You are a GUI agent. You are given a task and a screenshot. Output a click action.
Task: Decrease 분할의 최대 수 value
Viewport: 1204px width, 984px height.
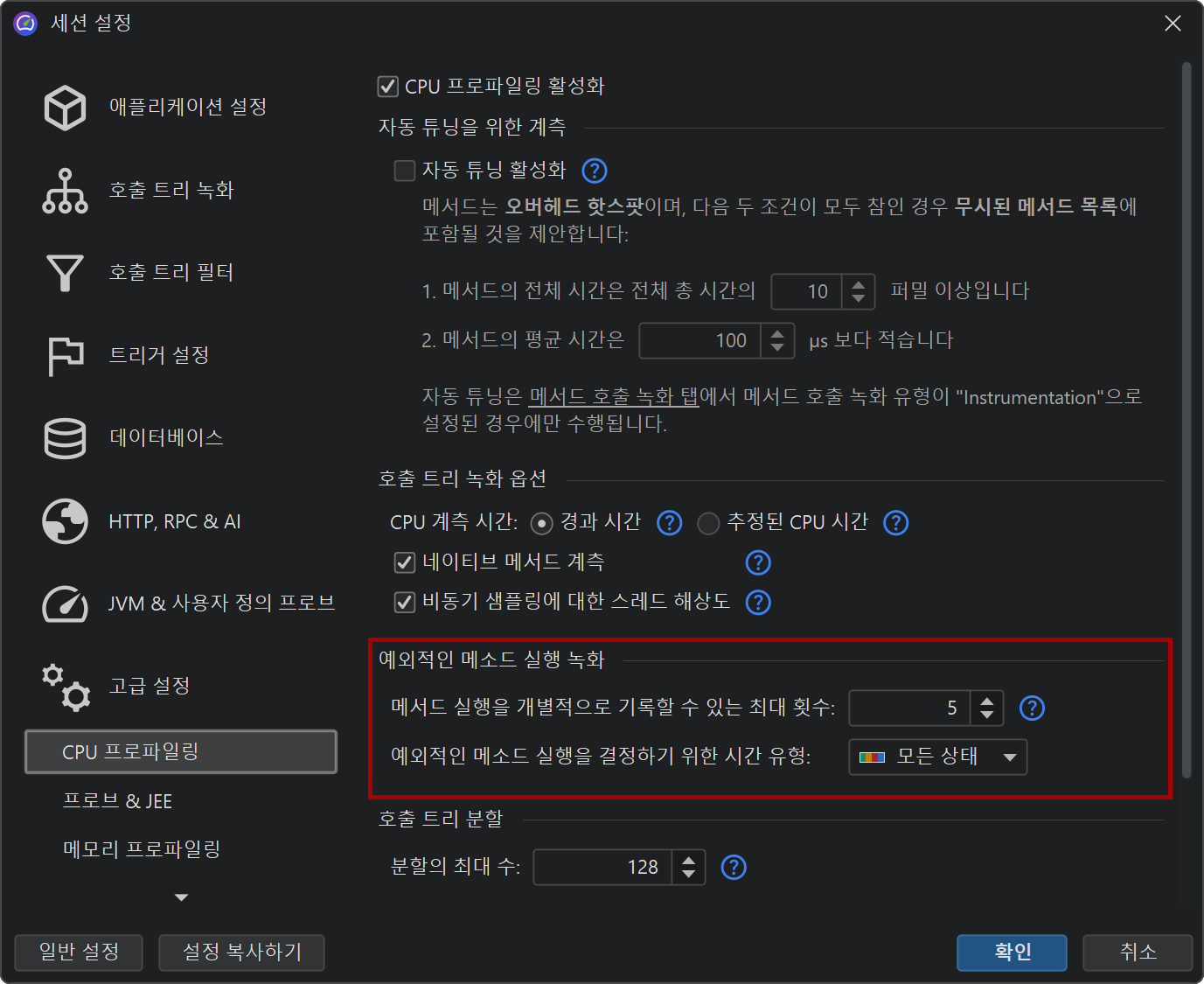(688, 875)
